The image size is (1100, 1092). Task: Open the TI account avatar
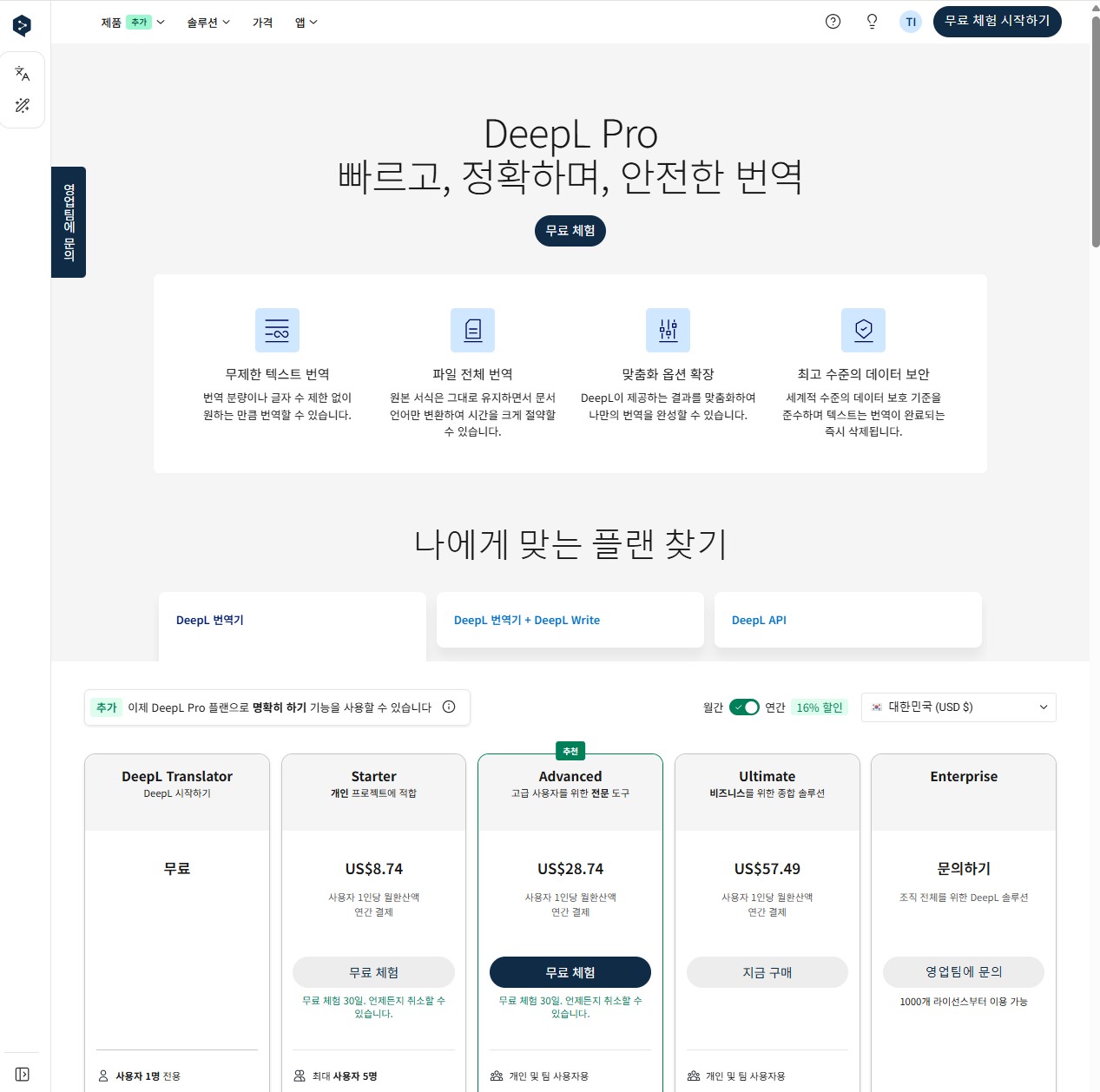911,22
